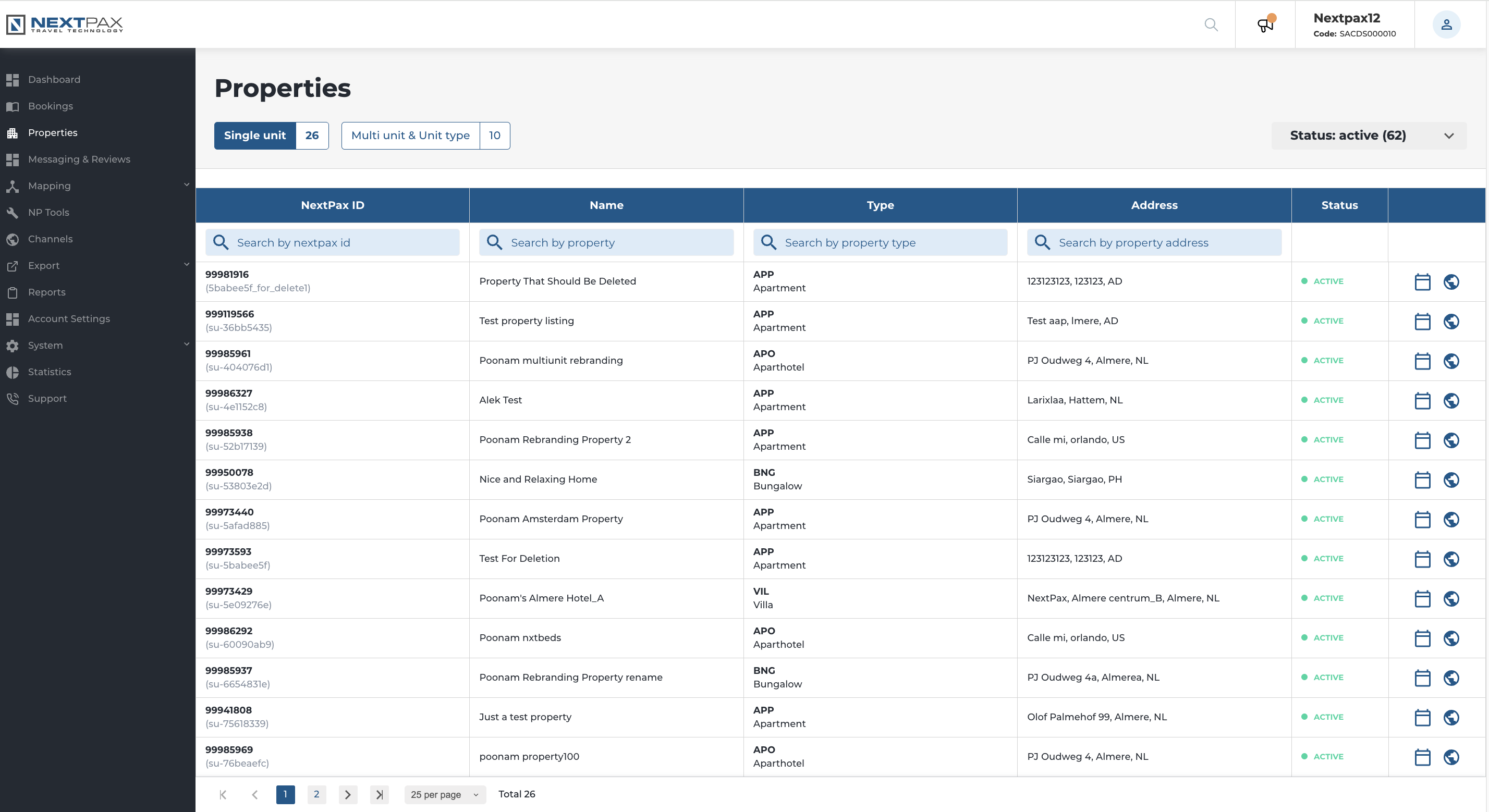The image size is (1489, 812).
Task: Click the first page arrow
Action: point(223,794)
